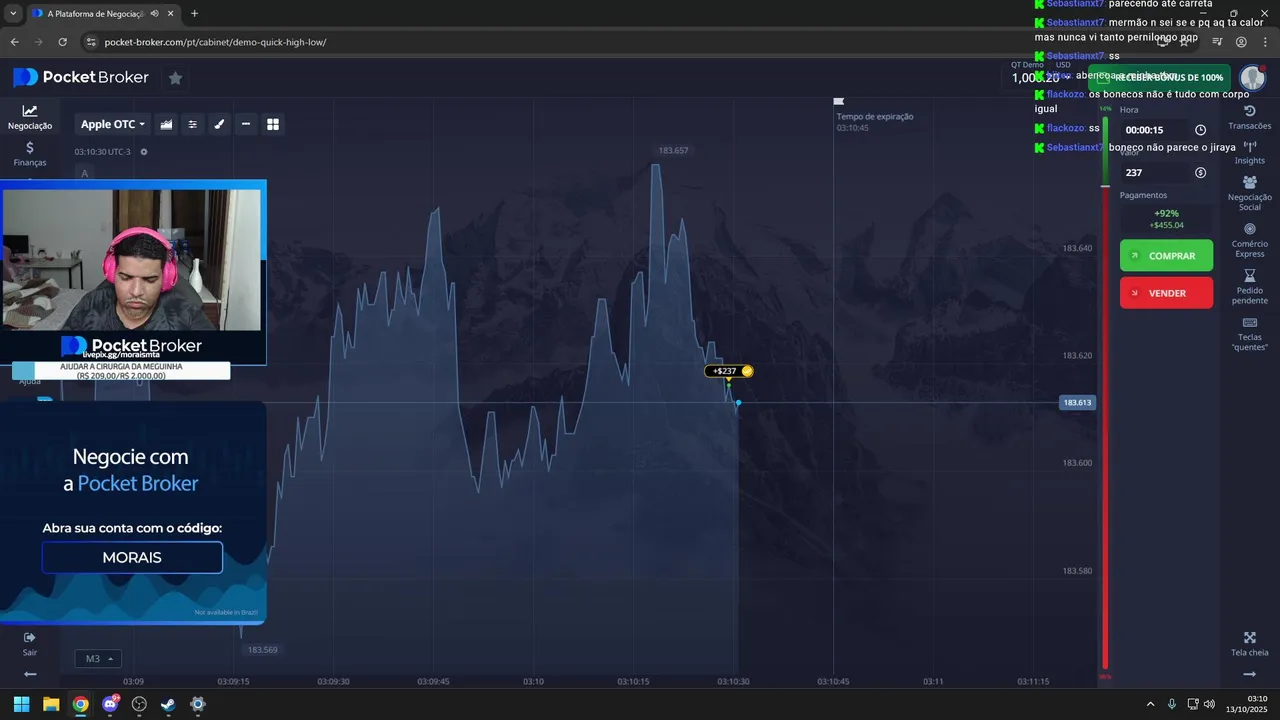Open chart time settings gear

(x=144, y=152)
